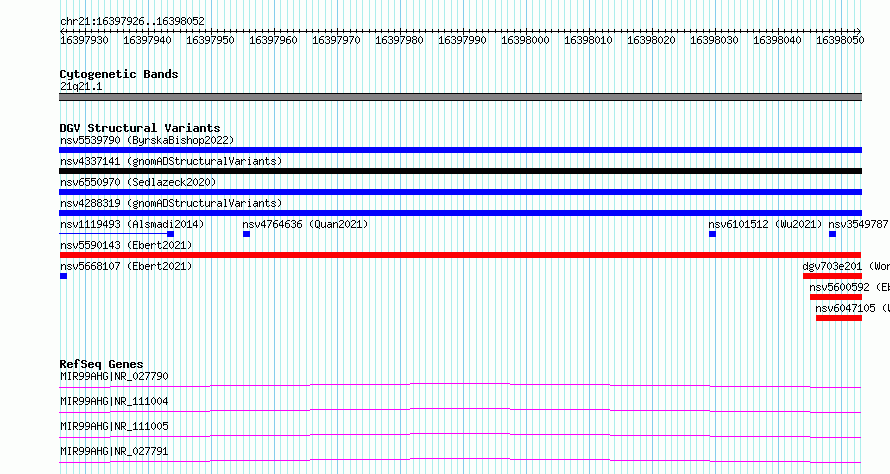Click the nsv6101512 Wu2021 blue block

712,234
